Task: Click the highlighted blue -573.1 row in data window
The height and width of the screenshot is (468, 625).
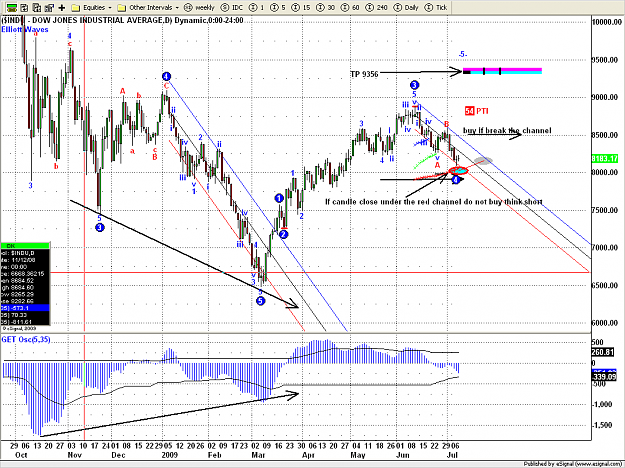Action: [25, 308]
